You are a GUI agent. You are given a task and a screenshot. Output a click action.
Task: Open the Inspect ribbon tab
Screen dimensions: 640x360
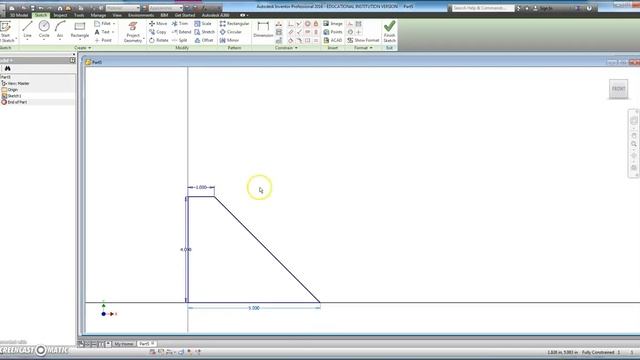point(60,15)
